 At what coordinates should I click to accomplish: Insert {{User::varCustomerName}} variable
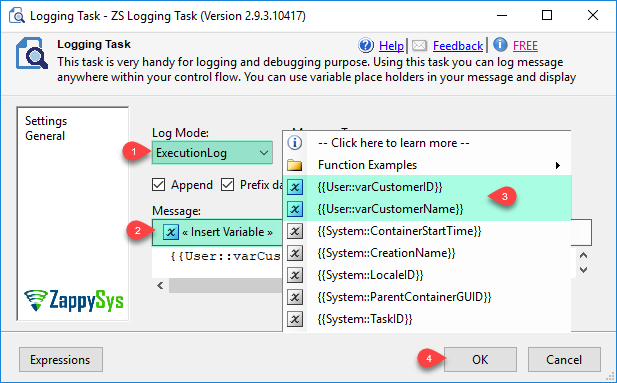(x=390, y=209)
